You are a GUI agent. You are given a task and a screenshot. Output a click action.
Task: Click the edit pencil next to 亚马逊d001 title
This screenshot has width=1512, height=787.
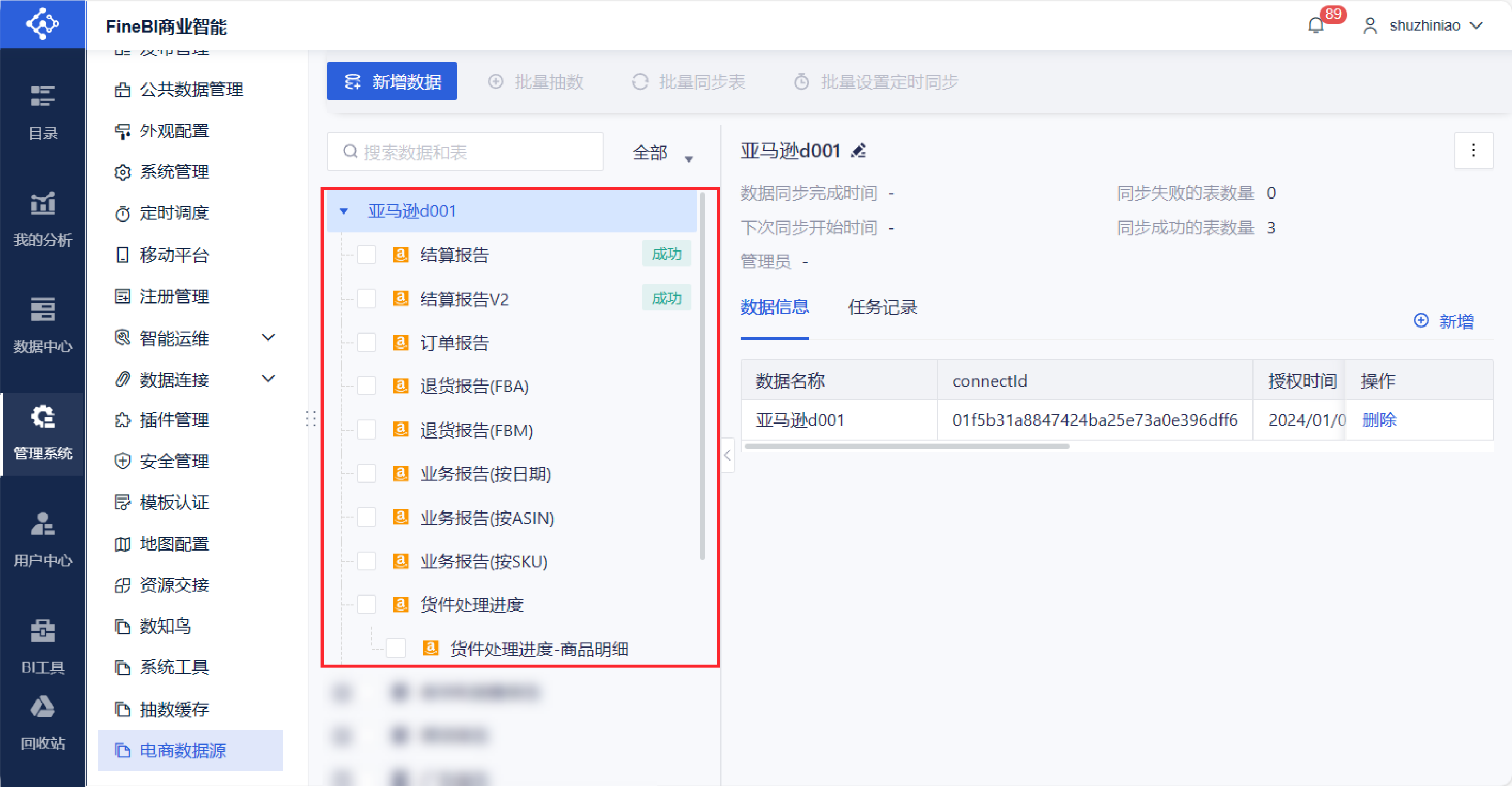[859, 151]
